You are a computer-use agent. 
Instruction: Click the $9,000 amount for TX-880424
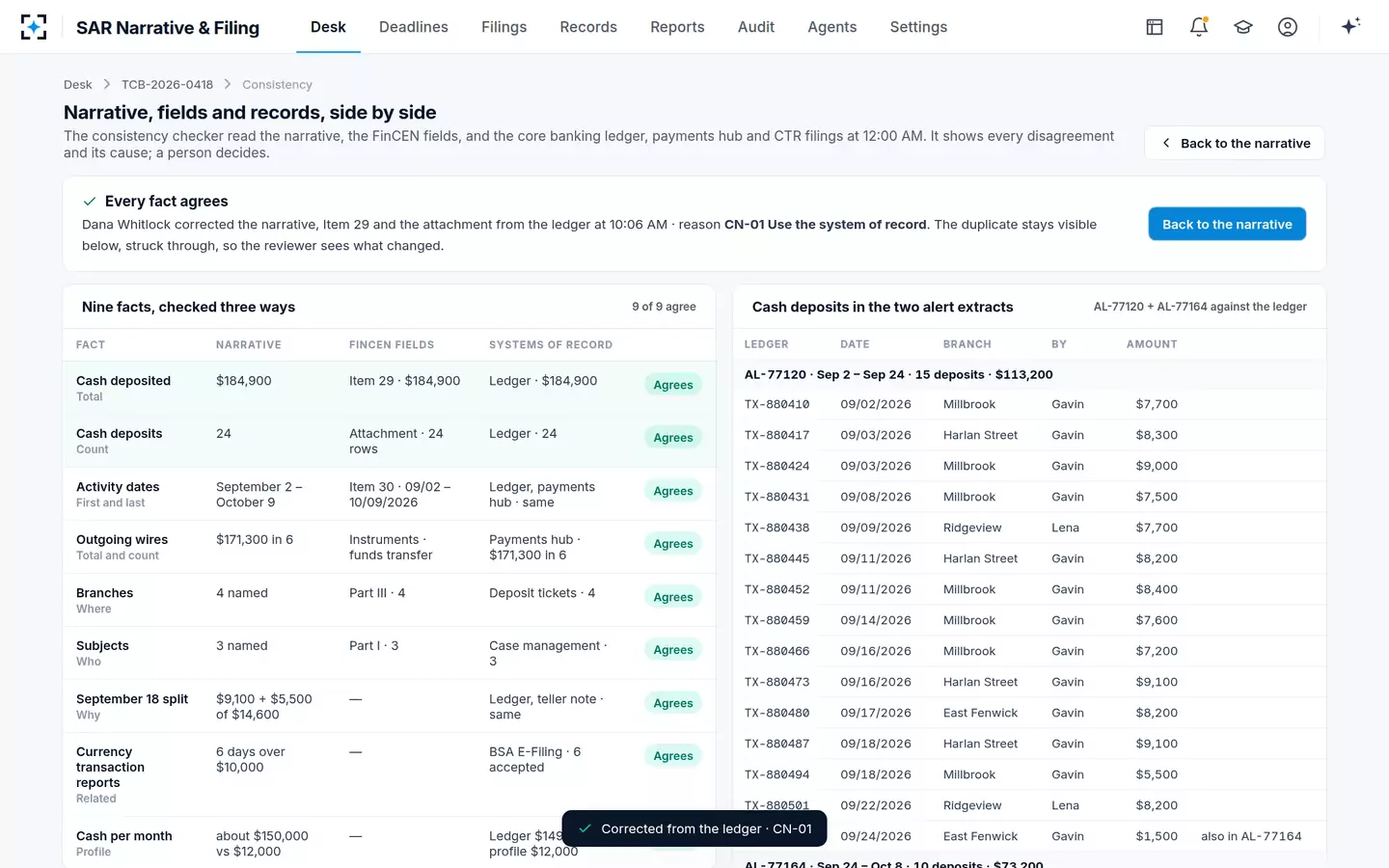pos(1157,466)
